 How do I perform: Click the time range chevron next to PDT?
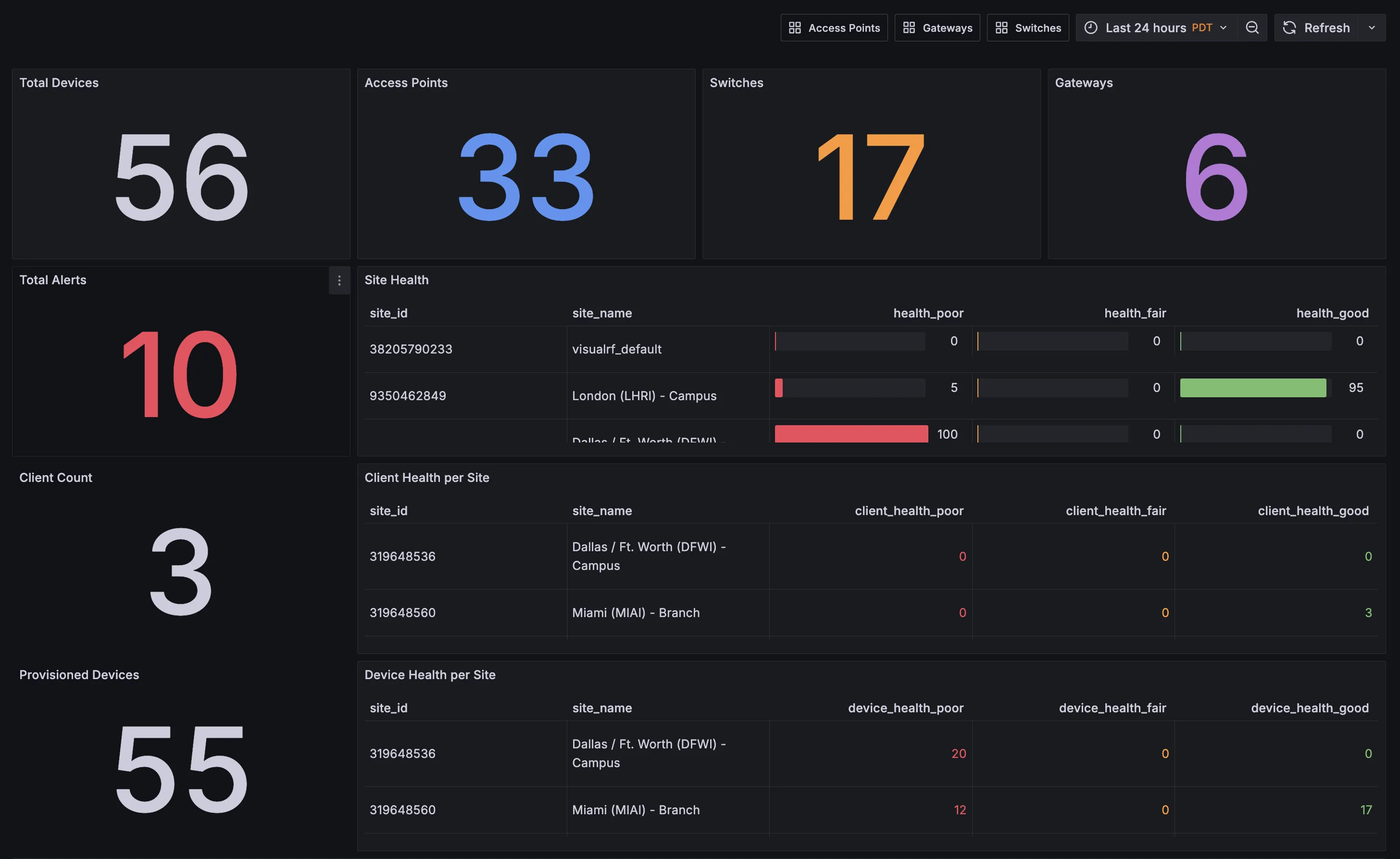pos(1223,28)
